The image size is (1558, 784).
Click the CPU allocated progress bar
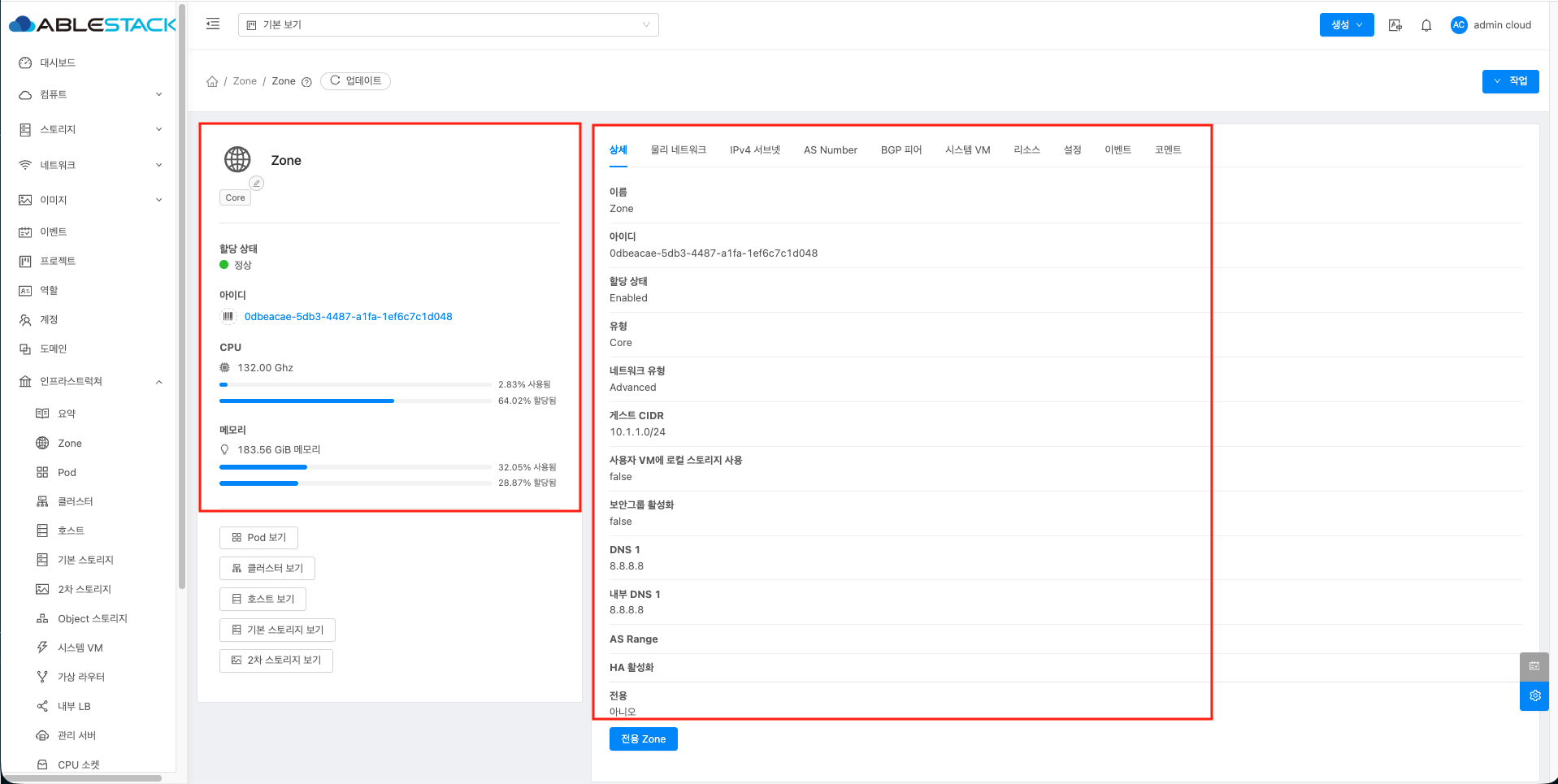click(355, 401)
